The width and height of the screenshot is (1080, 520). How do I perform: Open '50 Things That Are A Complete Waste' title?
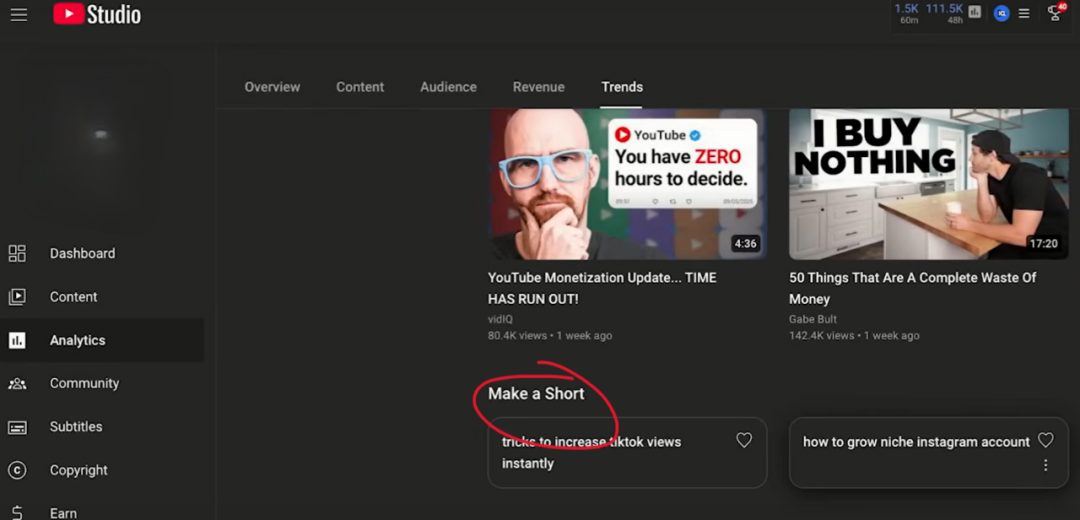click(x=912, y=288)
